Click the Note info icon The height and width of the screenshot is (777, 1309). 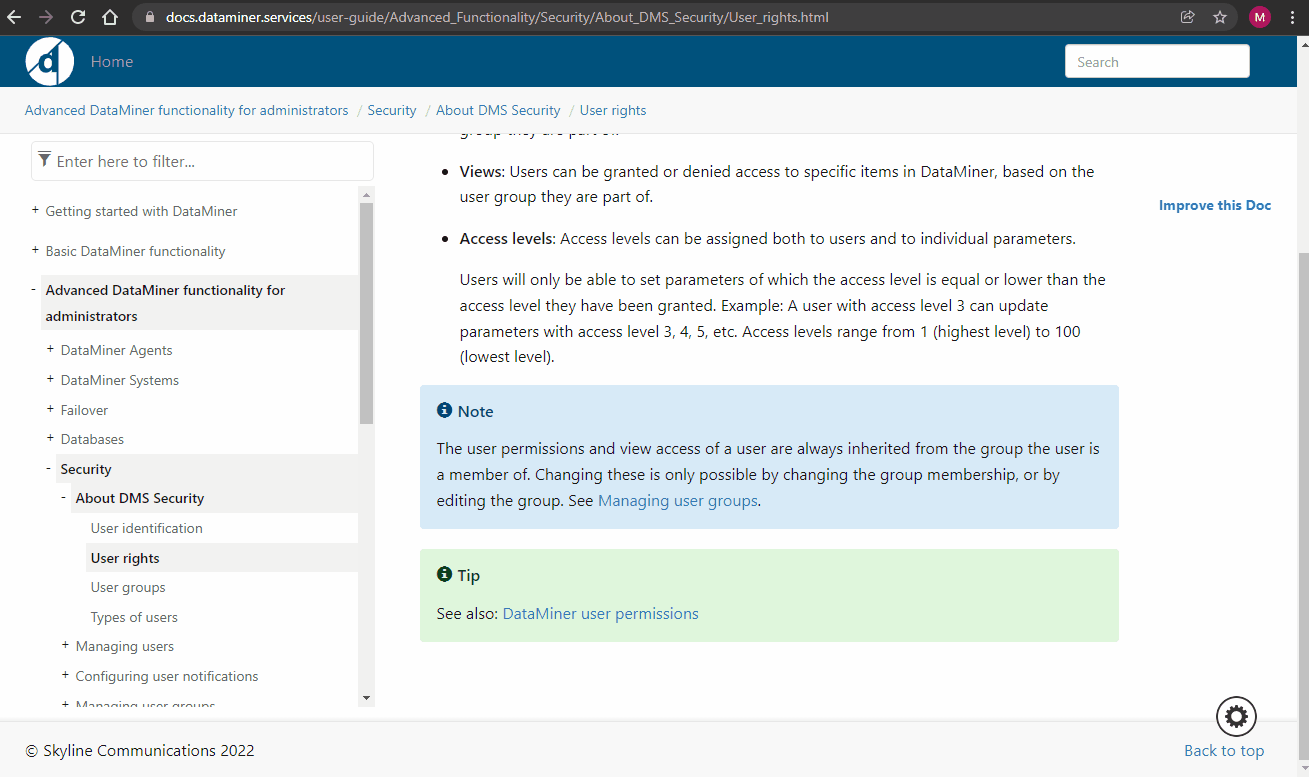pos(445,410)
